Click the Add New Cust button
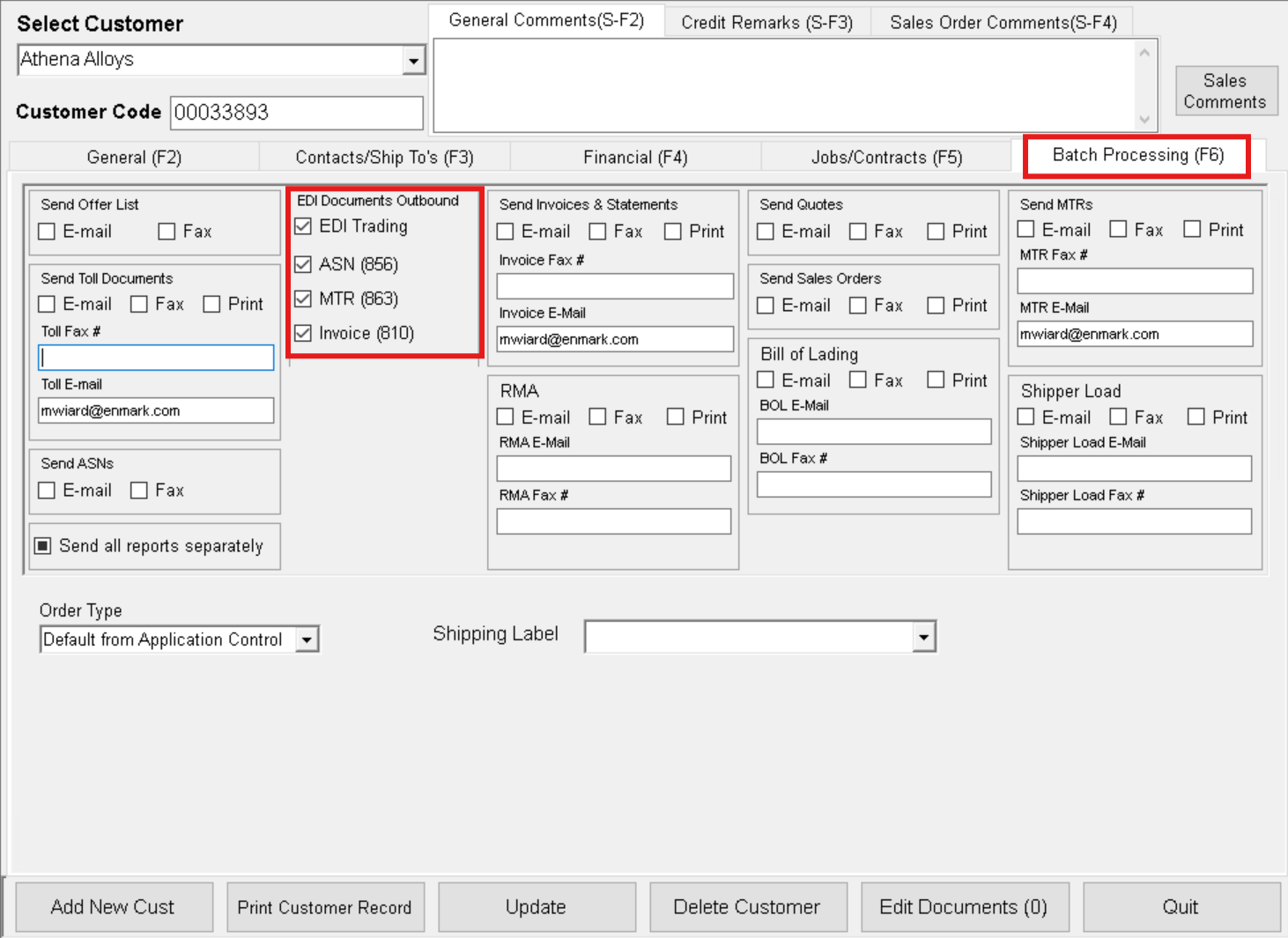Viewport: 1288px width, 938px height. [x=114, y=906]
